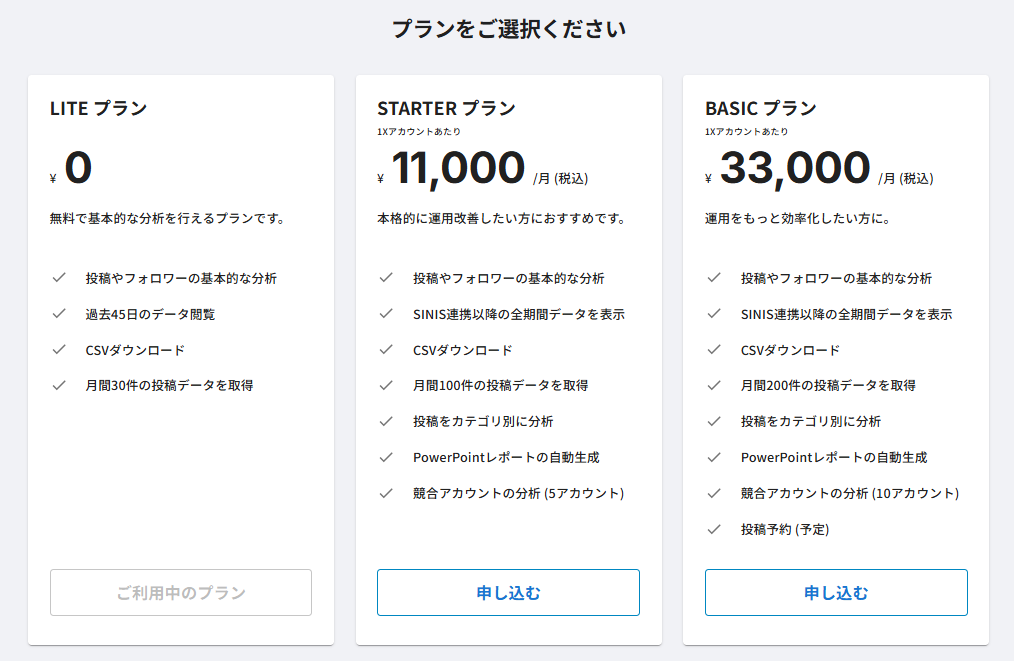Viewport: 1014px width, 661px height.
Task: Click checkmark beside 投稿予約 (予定)
Action: [714, 529]
